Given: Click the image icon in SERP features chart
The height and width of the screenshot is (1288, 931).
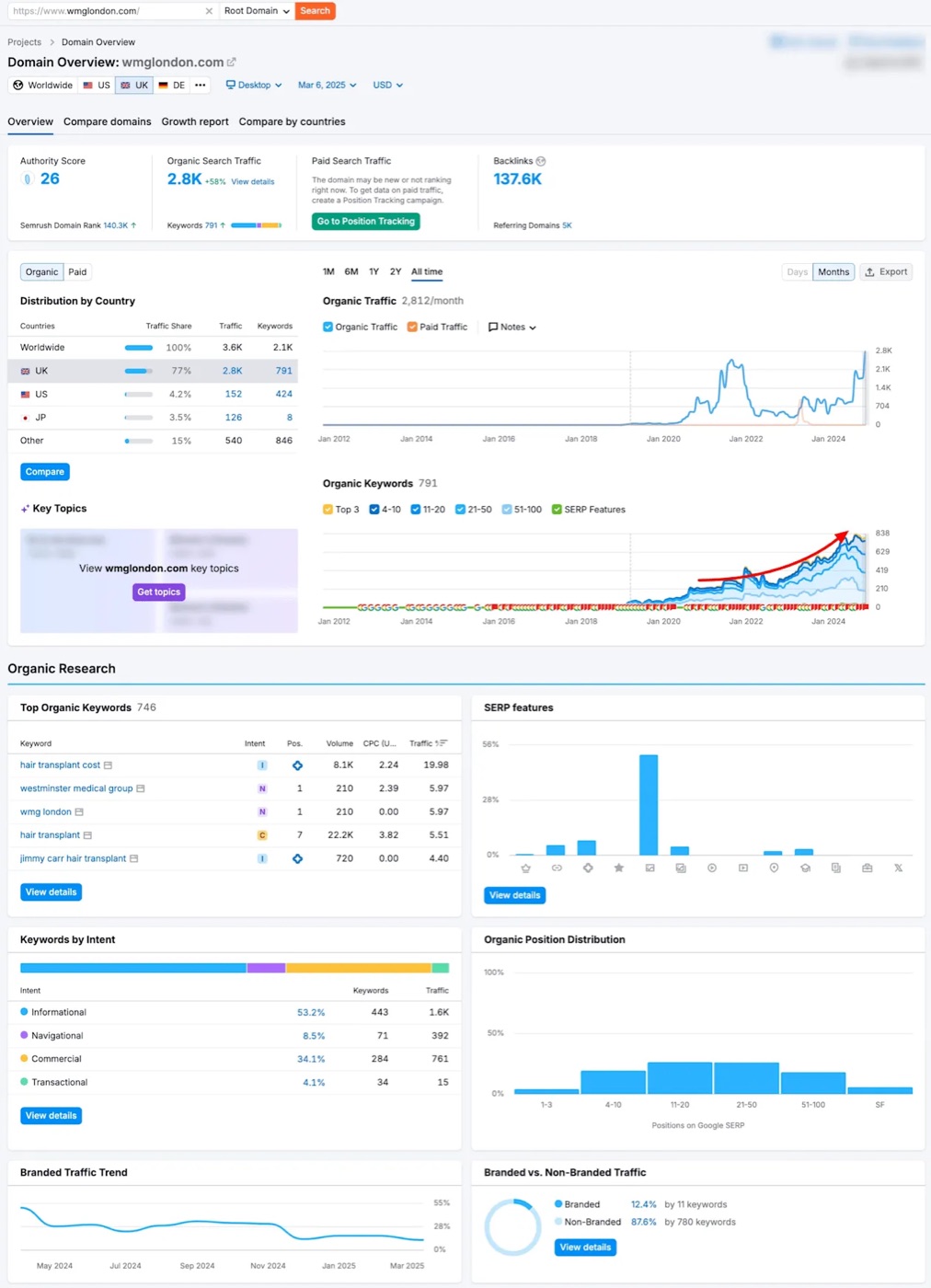Looking at the screenshot, I should (649, 868).
